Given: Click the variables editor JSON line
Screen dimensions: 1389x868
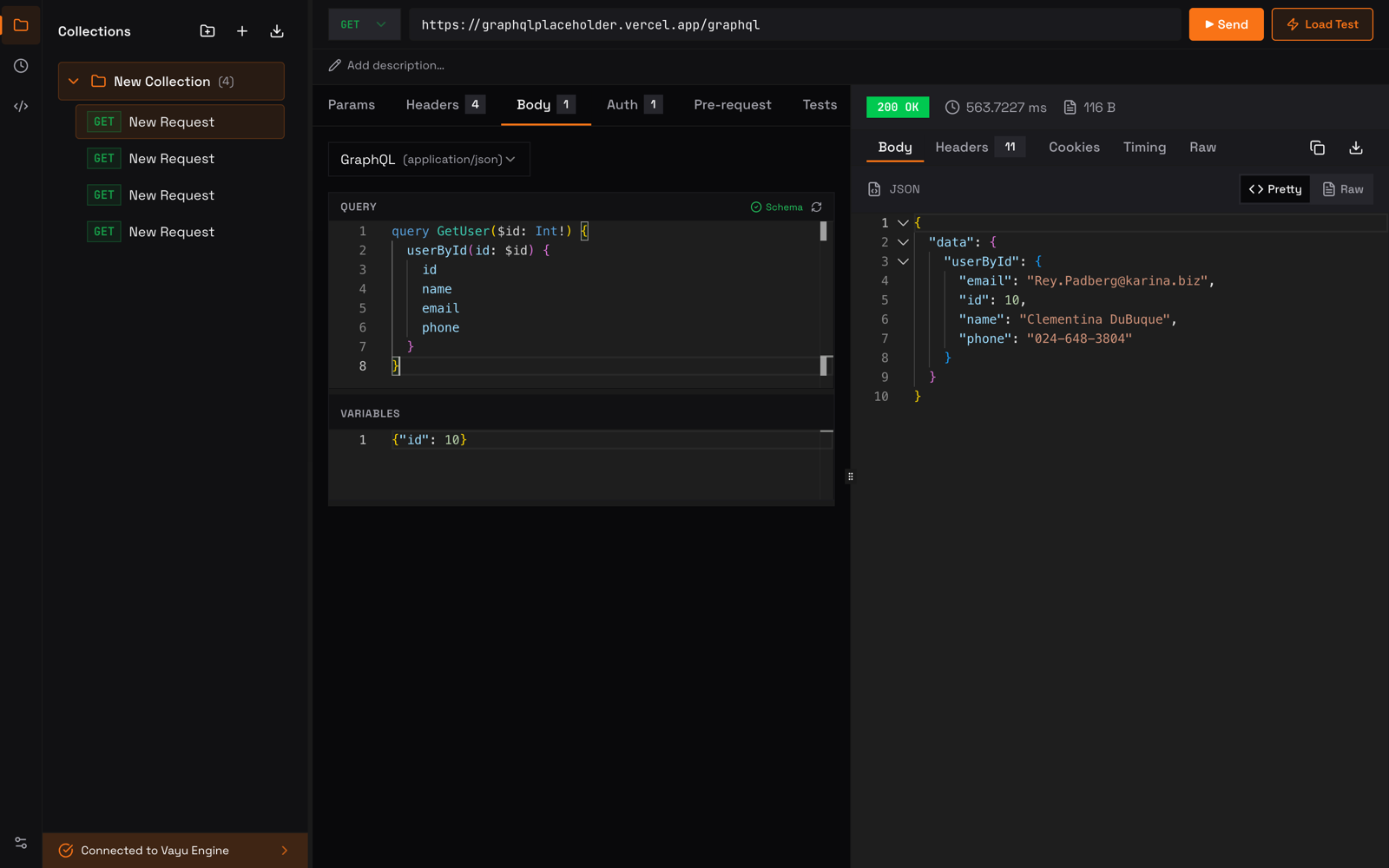Looking at the screenshot, I should pyautogui.click(x=430, y=440).
